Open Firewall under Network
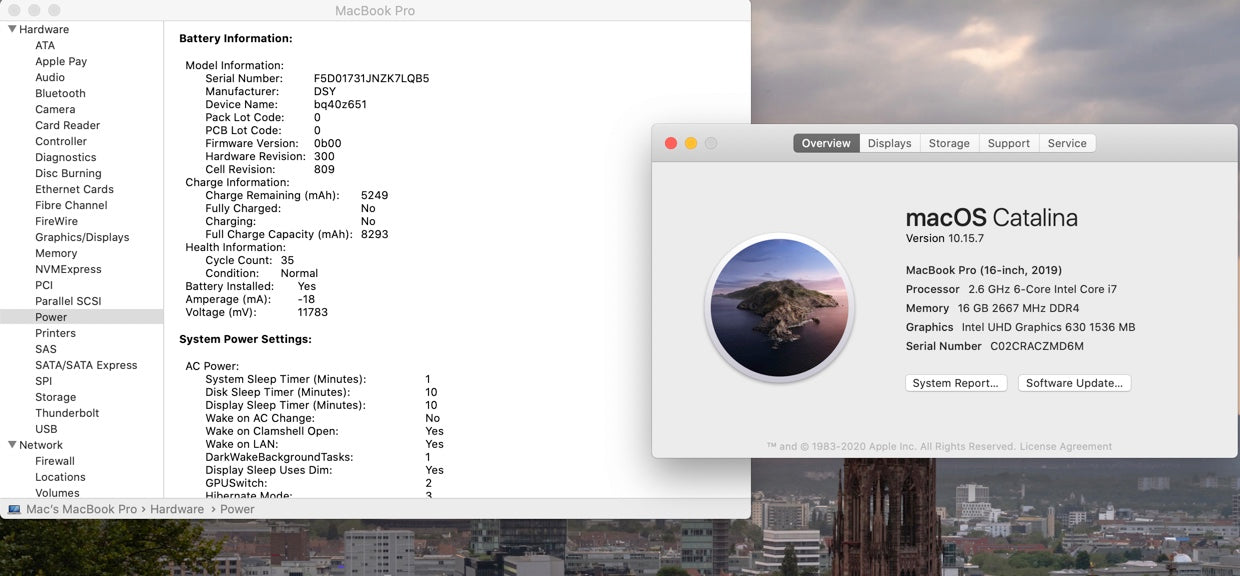Image resolution: width=1240 pixels, height=576 pixels. pos(55,461)
